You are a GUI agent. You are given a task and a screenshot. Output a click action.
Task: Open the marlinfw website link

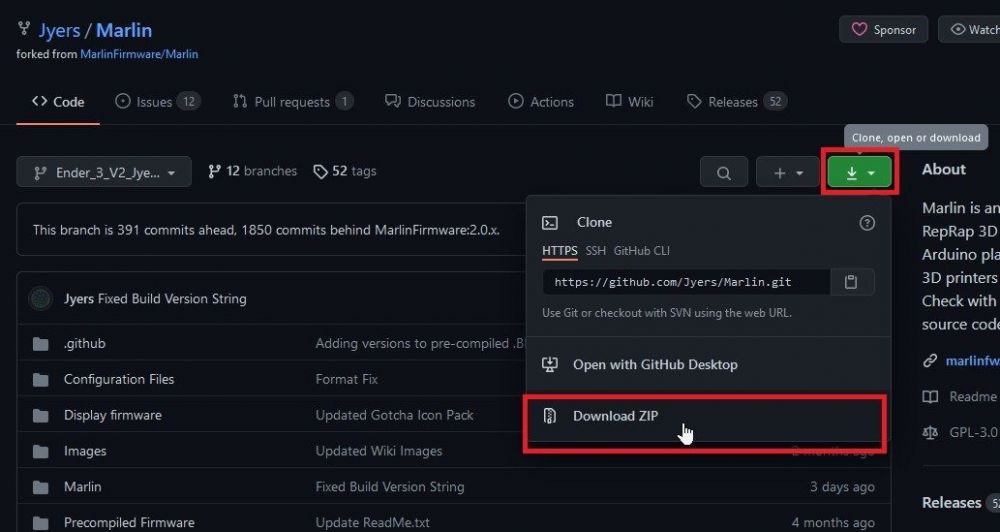click(972, 361)
